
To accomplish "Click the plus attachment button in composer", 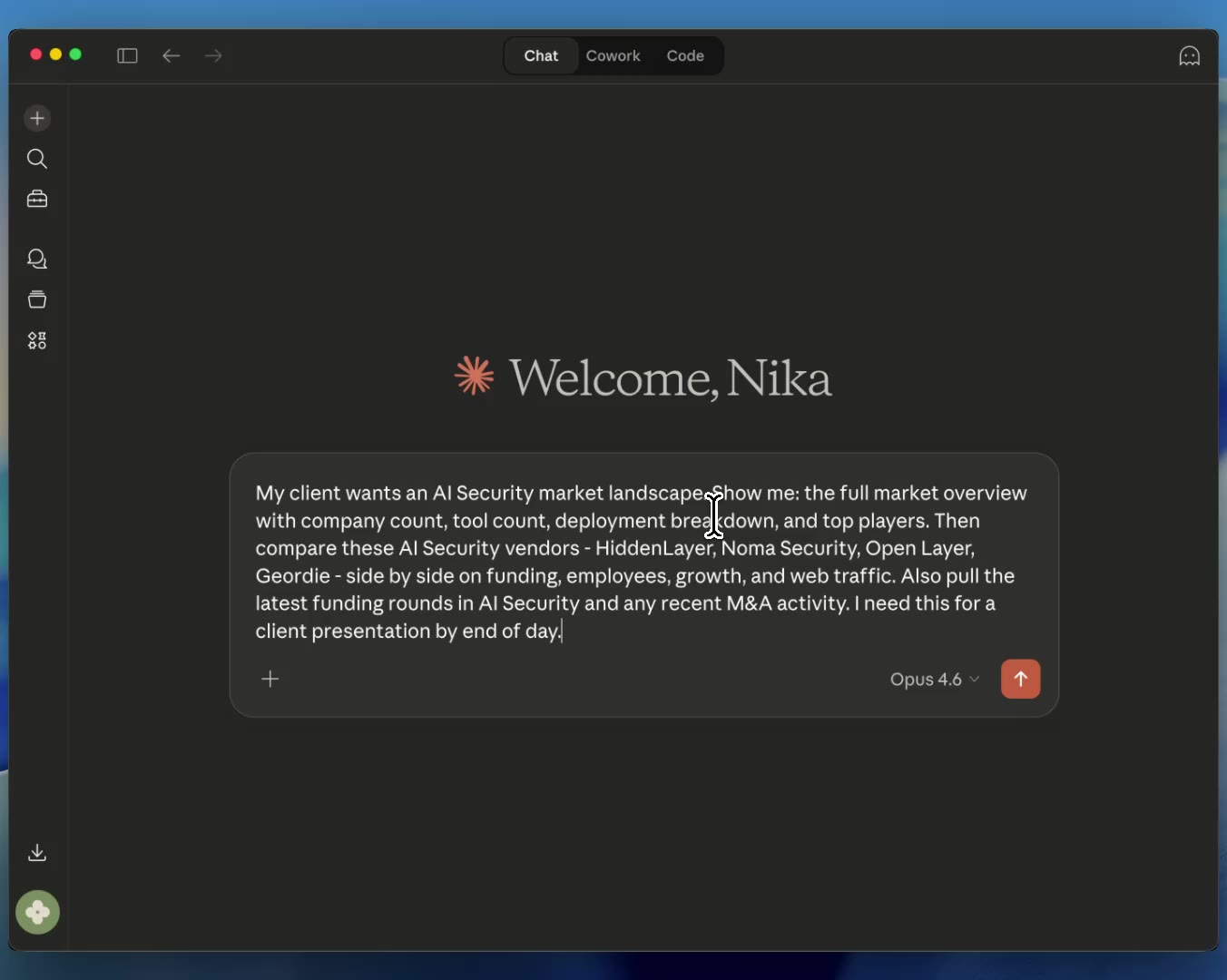I will (270, 679).
